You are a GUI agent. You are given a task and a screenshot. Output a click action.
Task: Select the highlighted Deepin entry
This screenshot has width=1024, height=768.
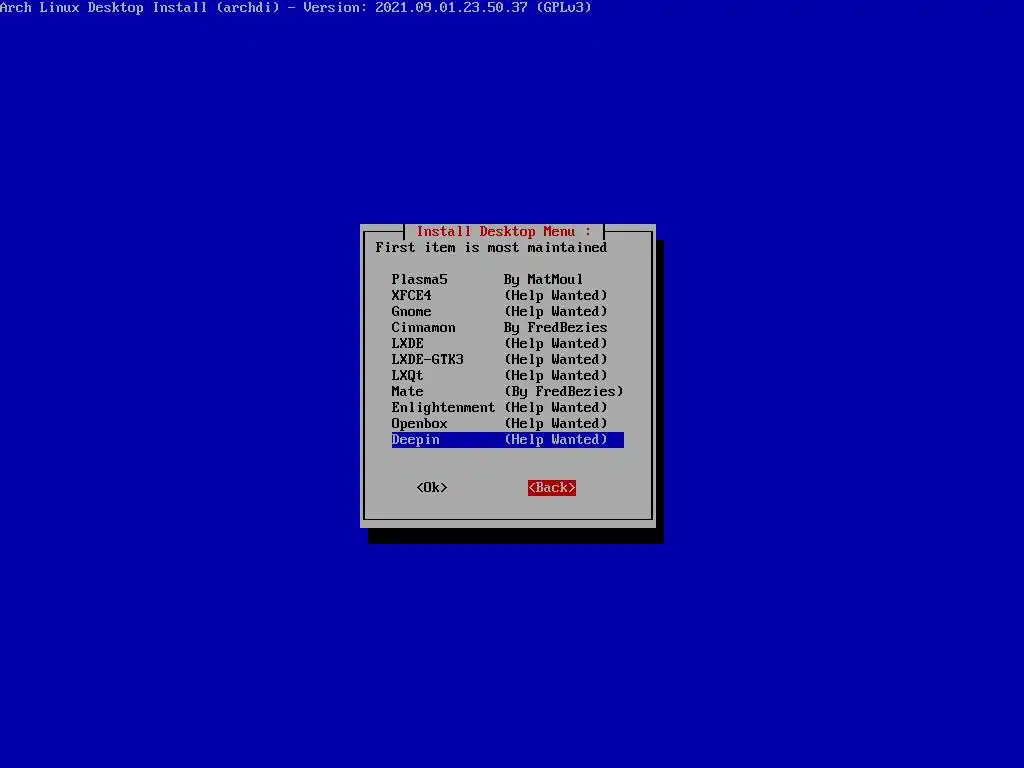point(507,440)
